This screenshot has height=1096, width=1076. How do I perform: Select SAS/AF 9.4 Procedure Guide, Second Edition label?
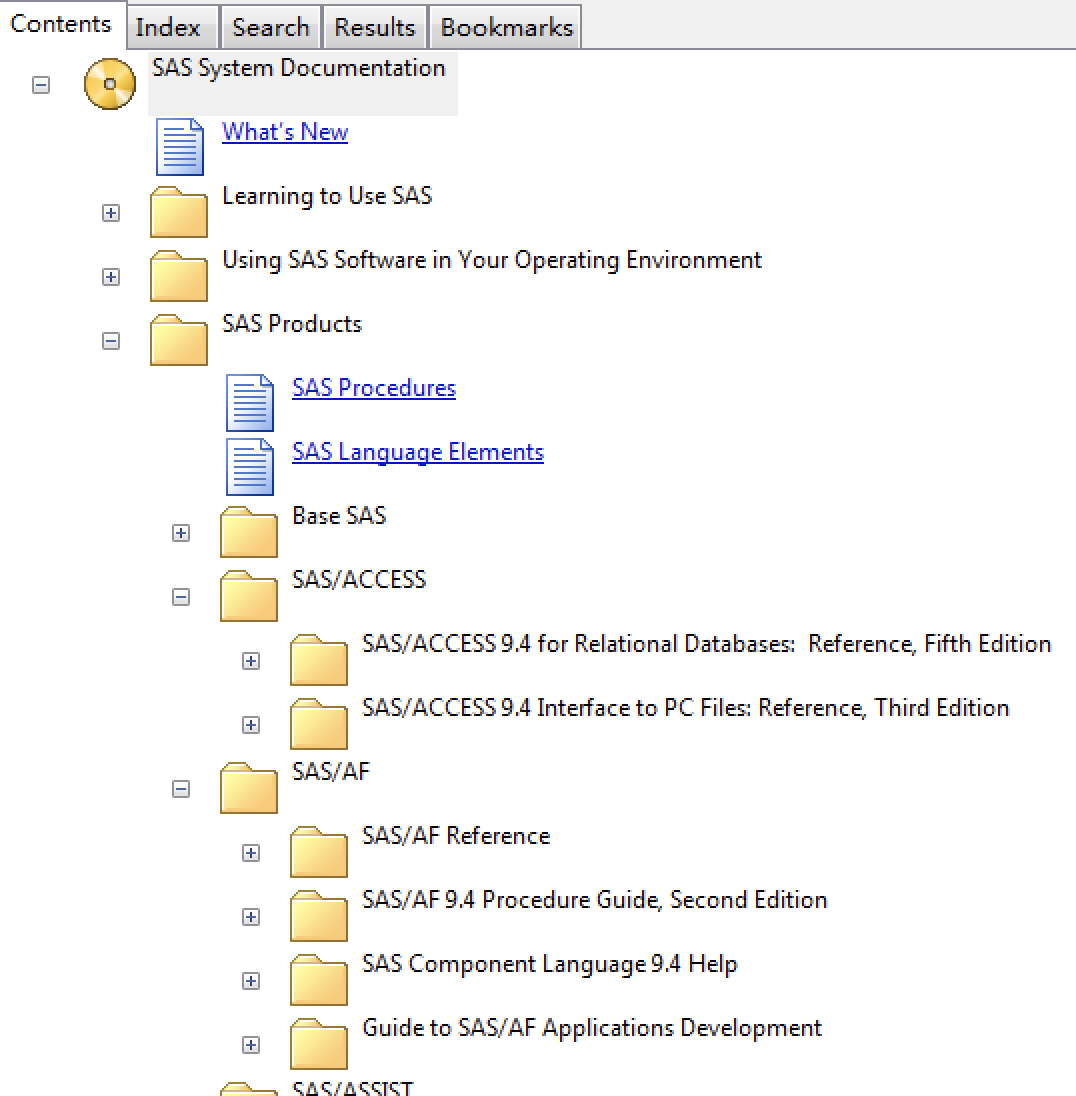tap(594, 900)
